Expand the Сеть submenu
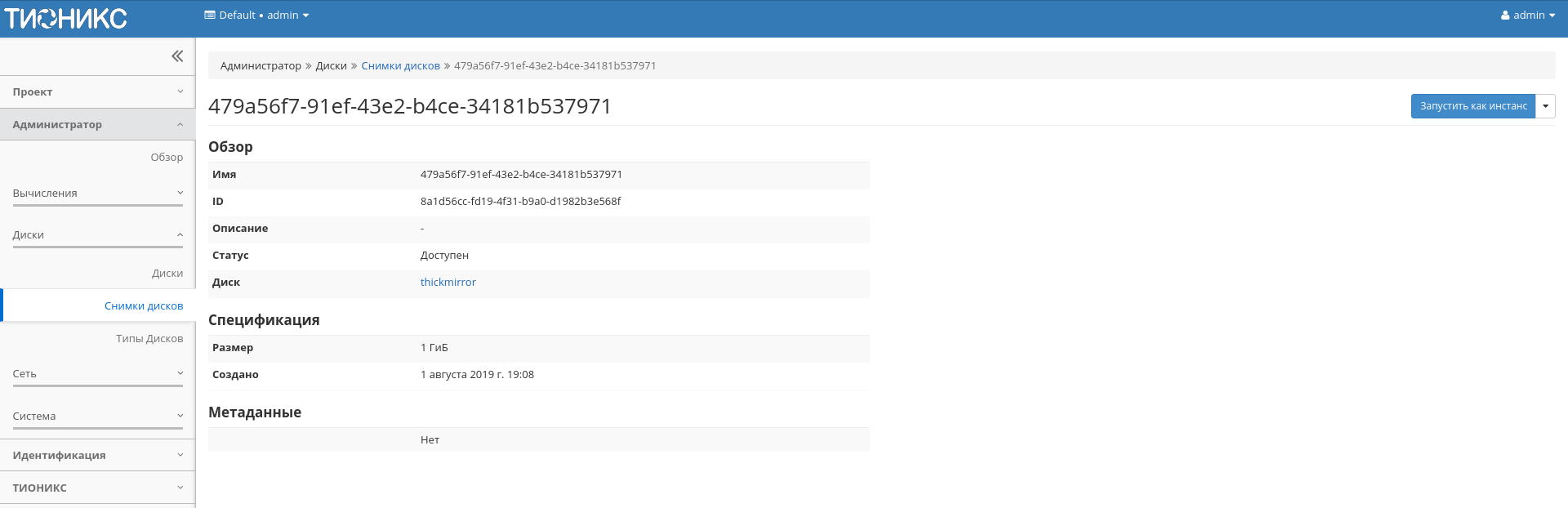The image size is (1568, 508). [x=97, y=374]
